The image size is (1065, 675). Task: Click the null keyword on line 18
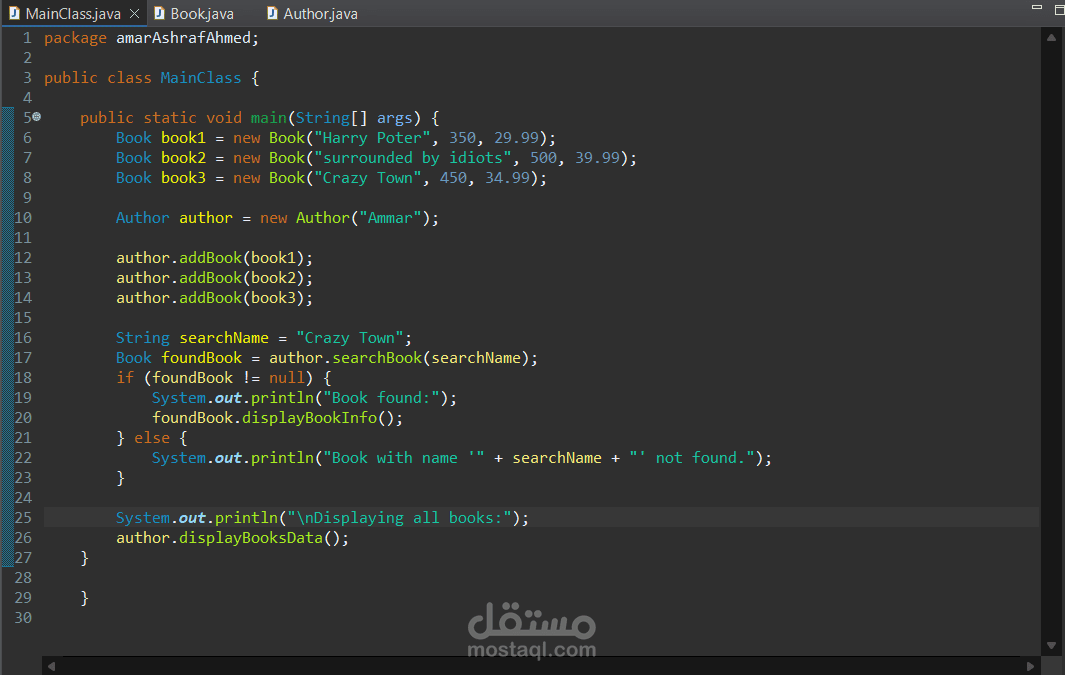[x=287, y=378]
